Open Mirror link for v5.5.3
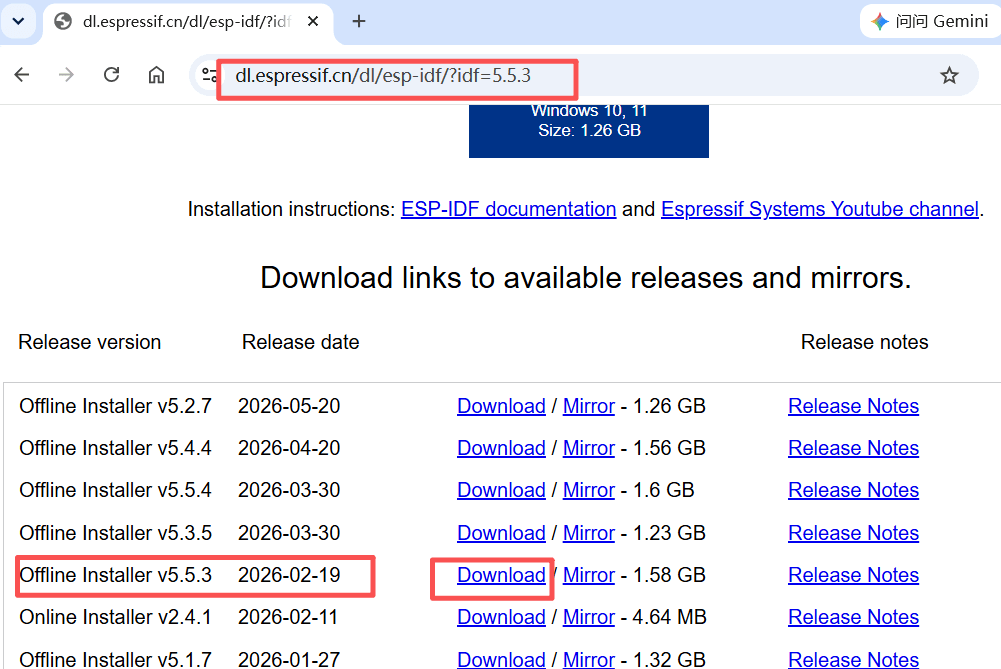Viewport: 1001px width, 669px height. pyautogui.click(x=589, y=575)
